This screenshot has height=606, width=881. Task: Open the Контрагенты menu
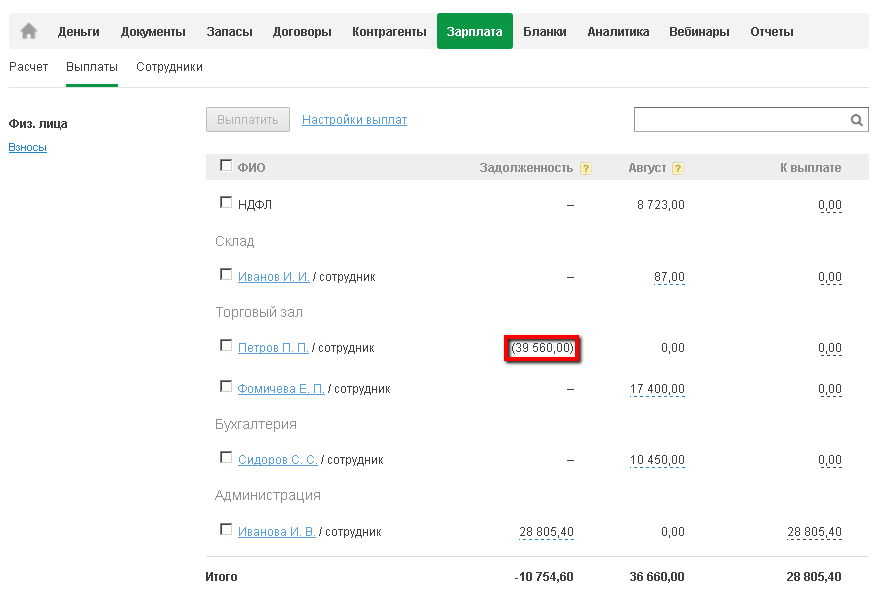(389, 31)
